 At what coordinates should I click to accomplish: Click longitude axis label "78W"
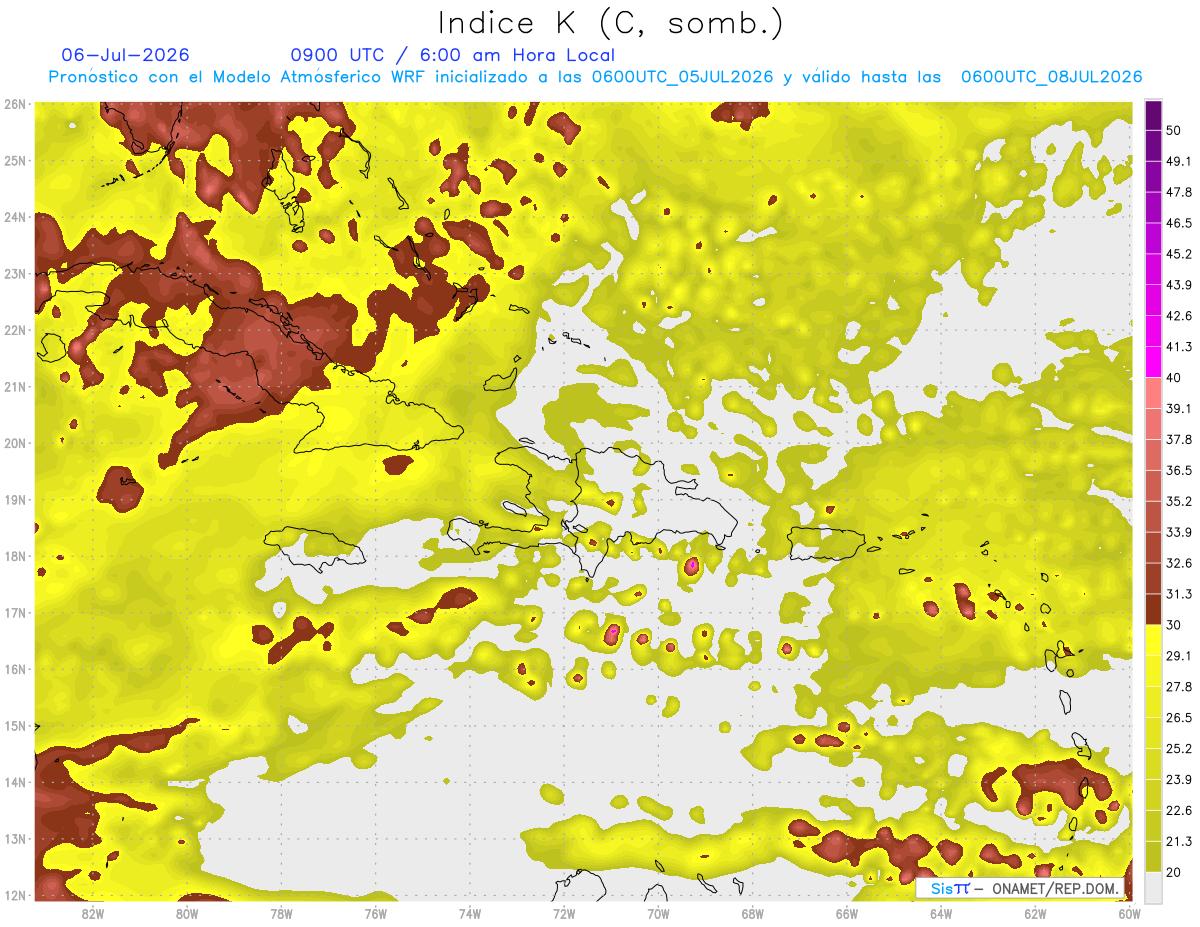[x=281, y=913]
